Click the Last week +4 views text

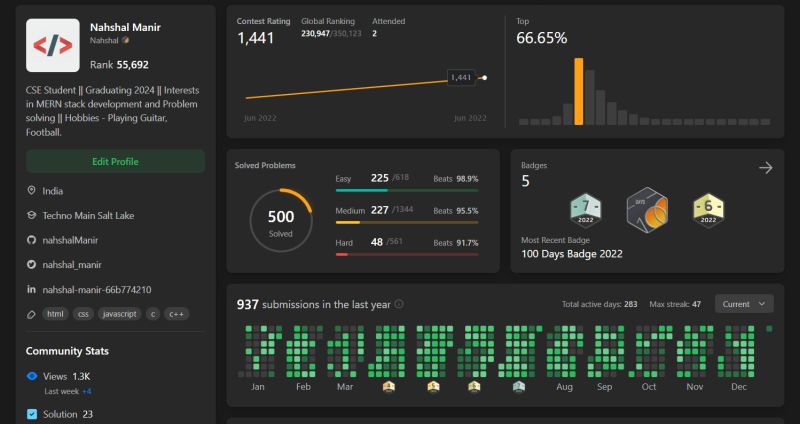(x=68, y=391)
